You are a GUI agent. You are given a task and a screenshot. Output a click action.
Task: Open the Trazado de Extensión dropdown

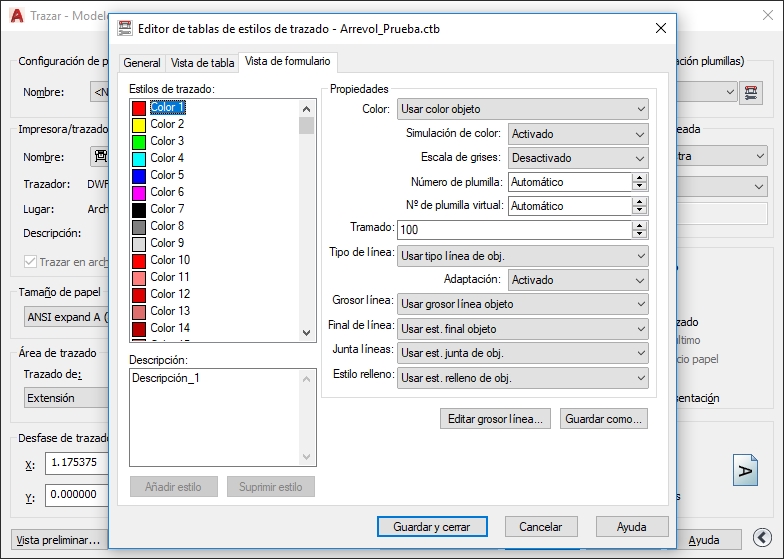66,398
